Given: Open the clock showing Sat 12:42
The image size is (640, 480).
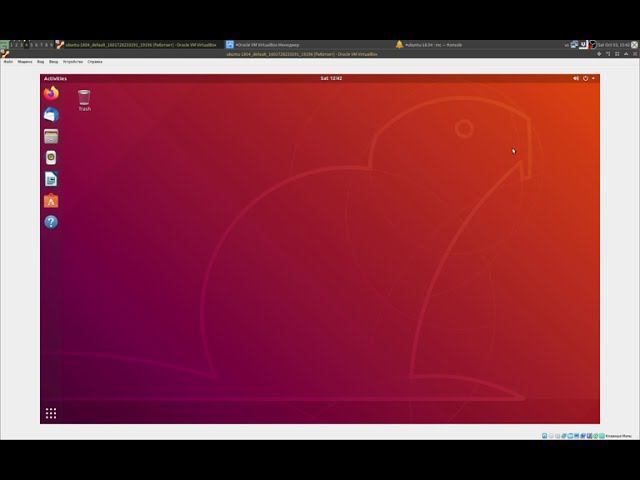Looking at the screenshot, I should click(331, 78).
